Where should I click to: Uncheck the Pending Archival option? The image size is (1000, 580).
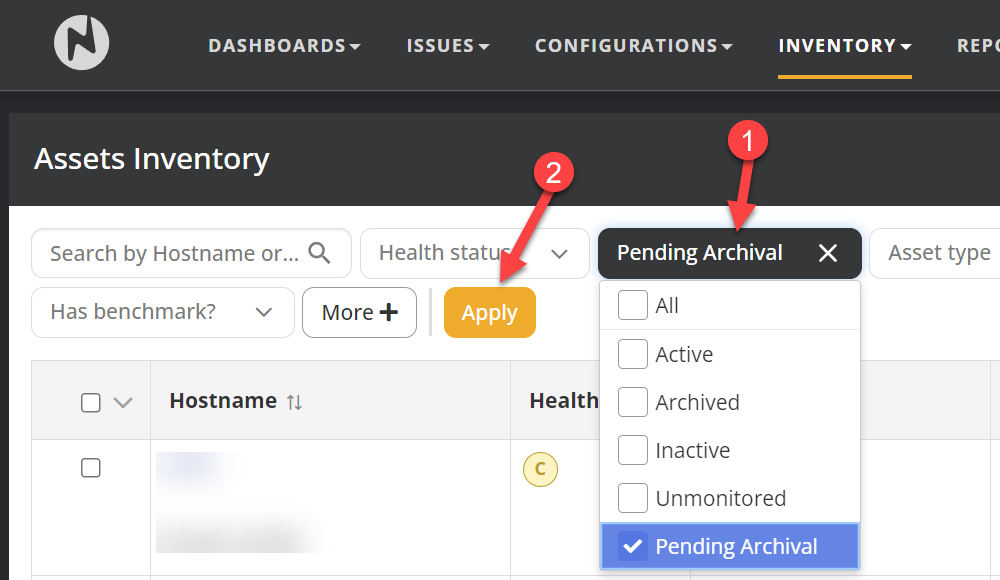click(633, 546)
